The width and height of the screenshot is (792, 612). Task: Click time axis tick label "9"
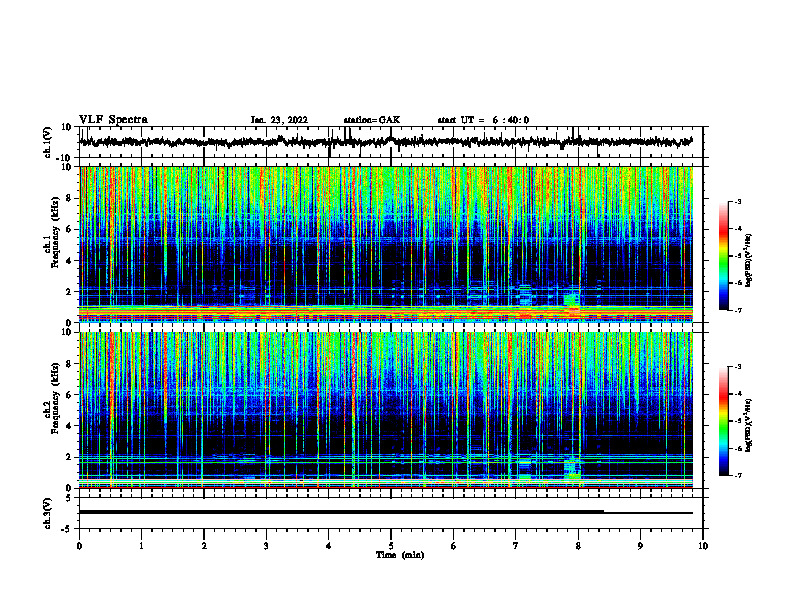[x=640, y=546]
